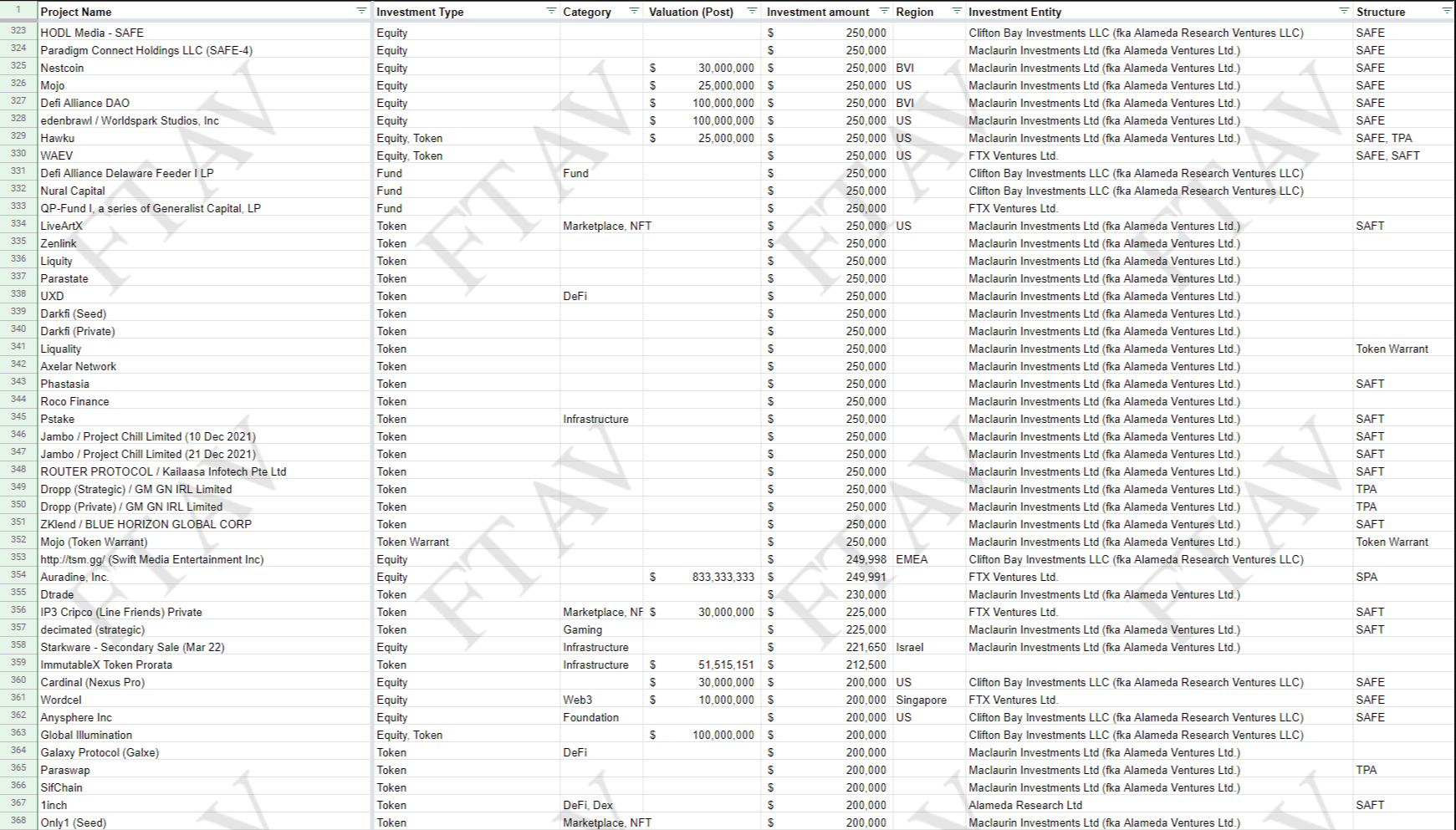Click the Category column filter icon
The width and height of the screenshot is (1456, 830).
tap(634, 12)
